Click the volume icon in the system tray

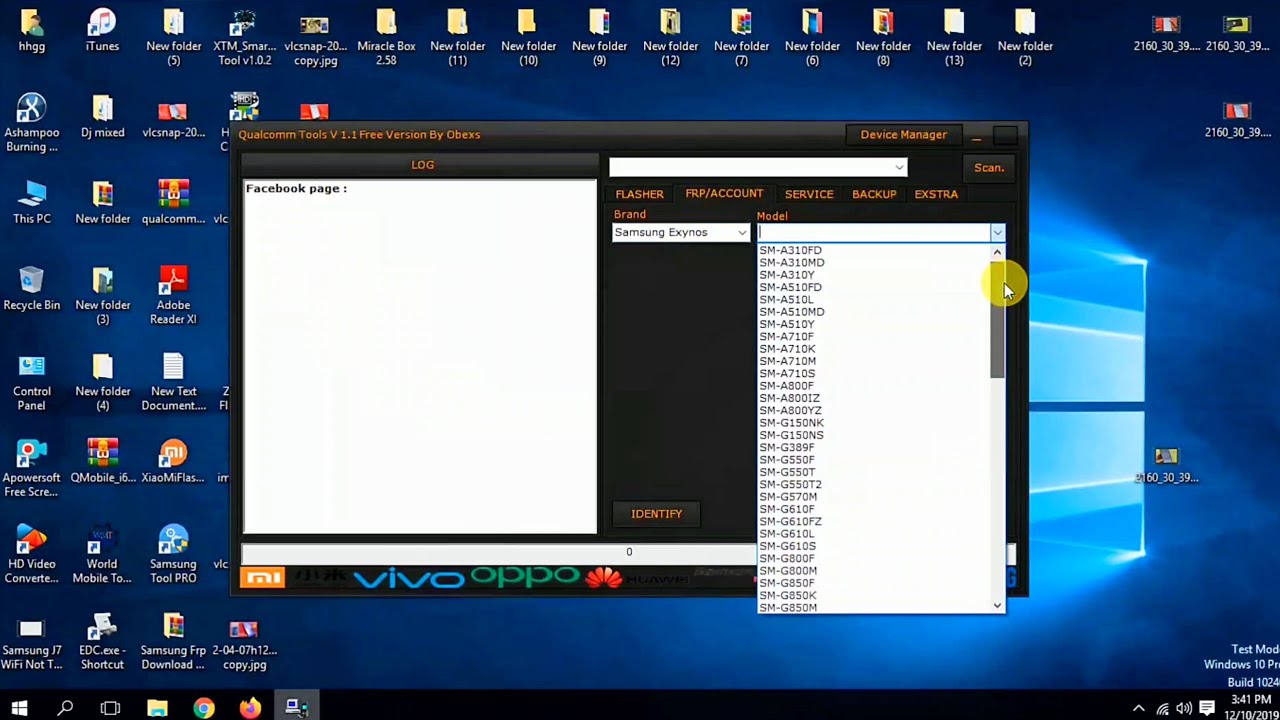[x=1184, y=709]
